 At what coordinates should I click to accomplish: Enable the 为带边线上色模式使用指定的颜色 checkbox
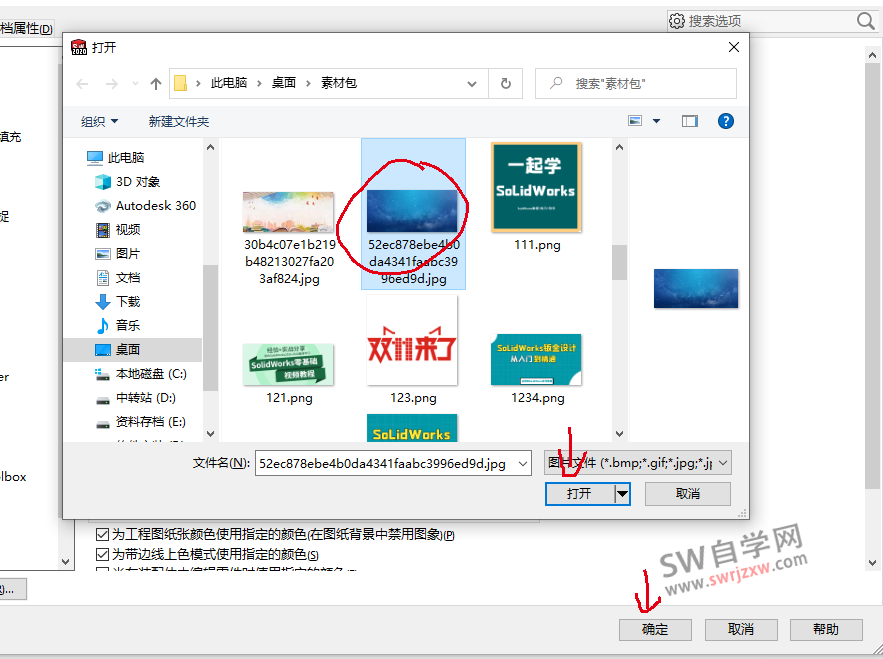(x=103, y=552)
